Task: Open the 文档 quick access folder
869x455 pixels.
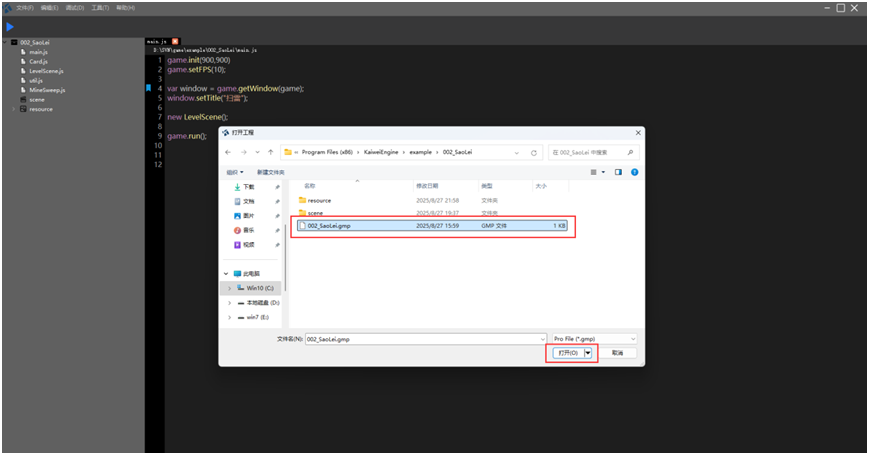Action: click(x=249, y=201)
